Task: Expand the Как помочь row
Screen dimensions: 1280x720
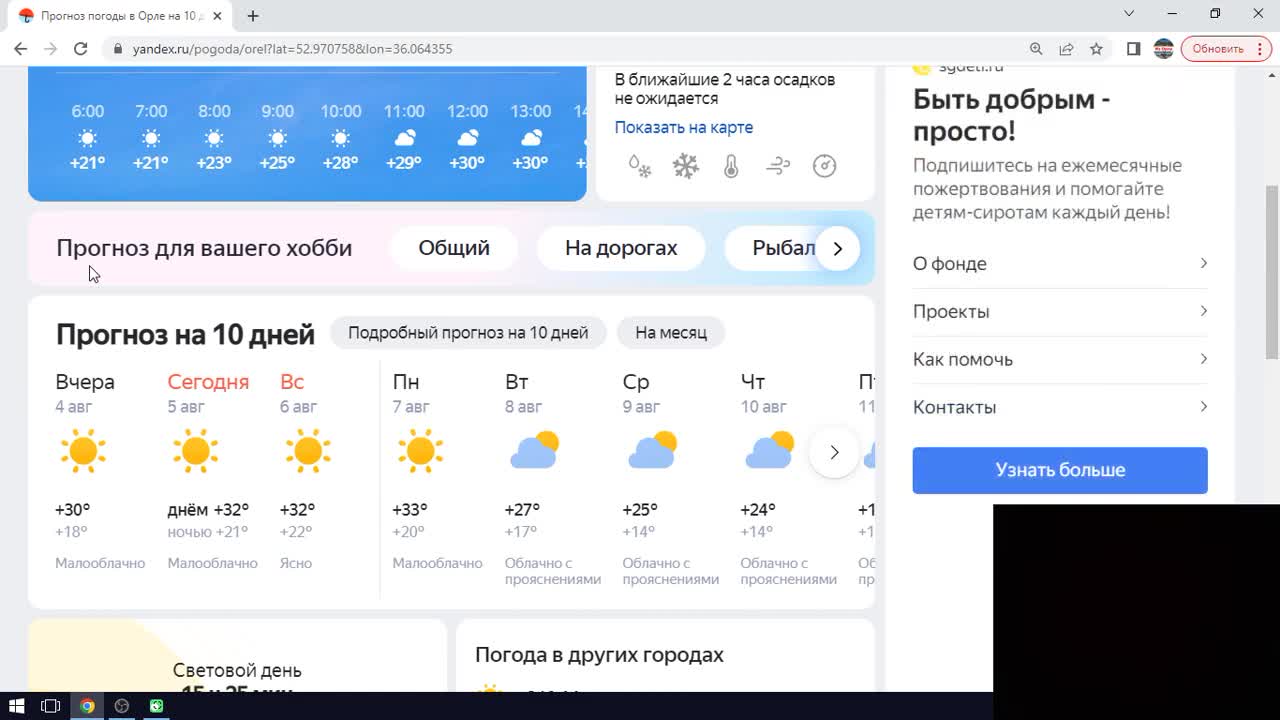Action: (1060, 360)
